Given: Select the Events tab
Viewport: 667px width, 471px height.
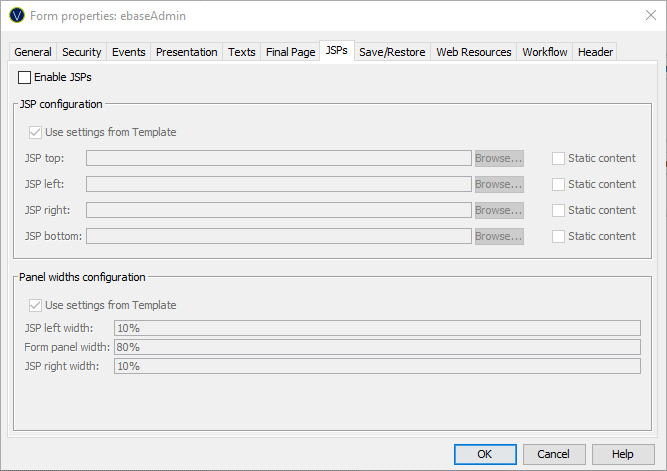Looking at the screenshot, I should [x=128, y=52].
